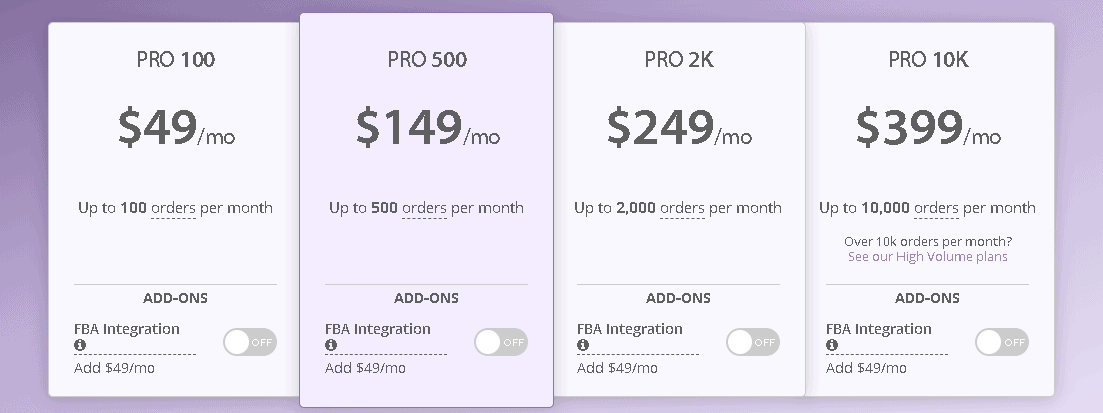Viewport: 1103px width, 413px height.
Task: Switch on FBA Integration in PRO 2K
Action: pyautogui.click(x=753, y=342)
